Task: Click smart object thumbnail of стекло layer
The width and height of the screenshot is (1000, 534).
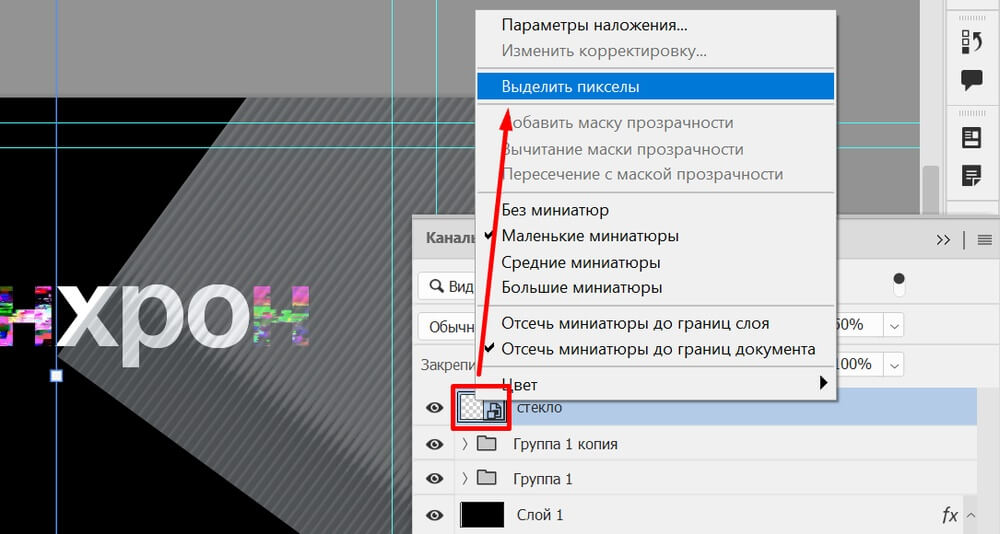Action: 482,407
